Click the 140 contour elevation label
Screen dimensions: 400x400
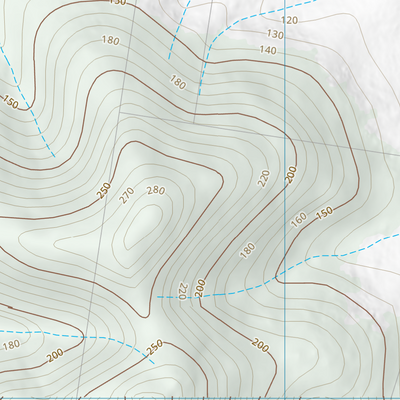pyautogui.click(x=268, y=50)
